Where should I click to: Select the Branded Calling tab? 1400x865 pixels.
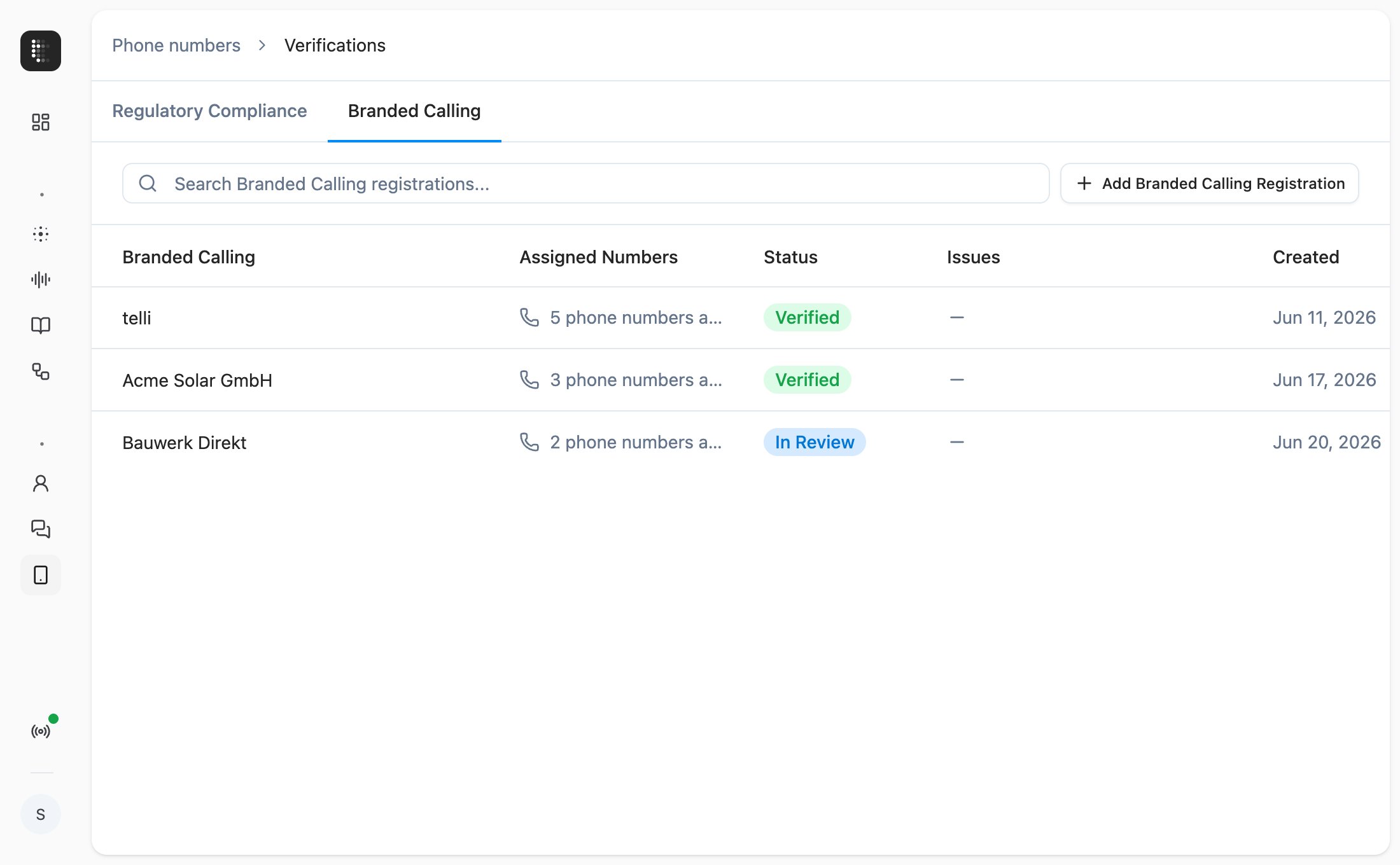[414, 111]
